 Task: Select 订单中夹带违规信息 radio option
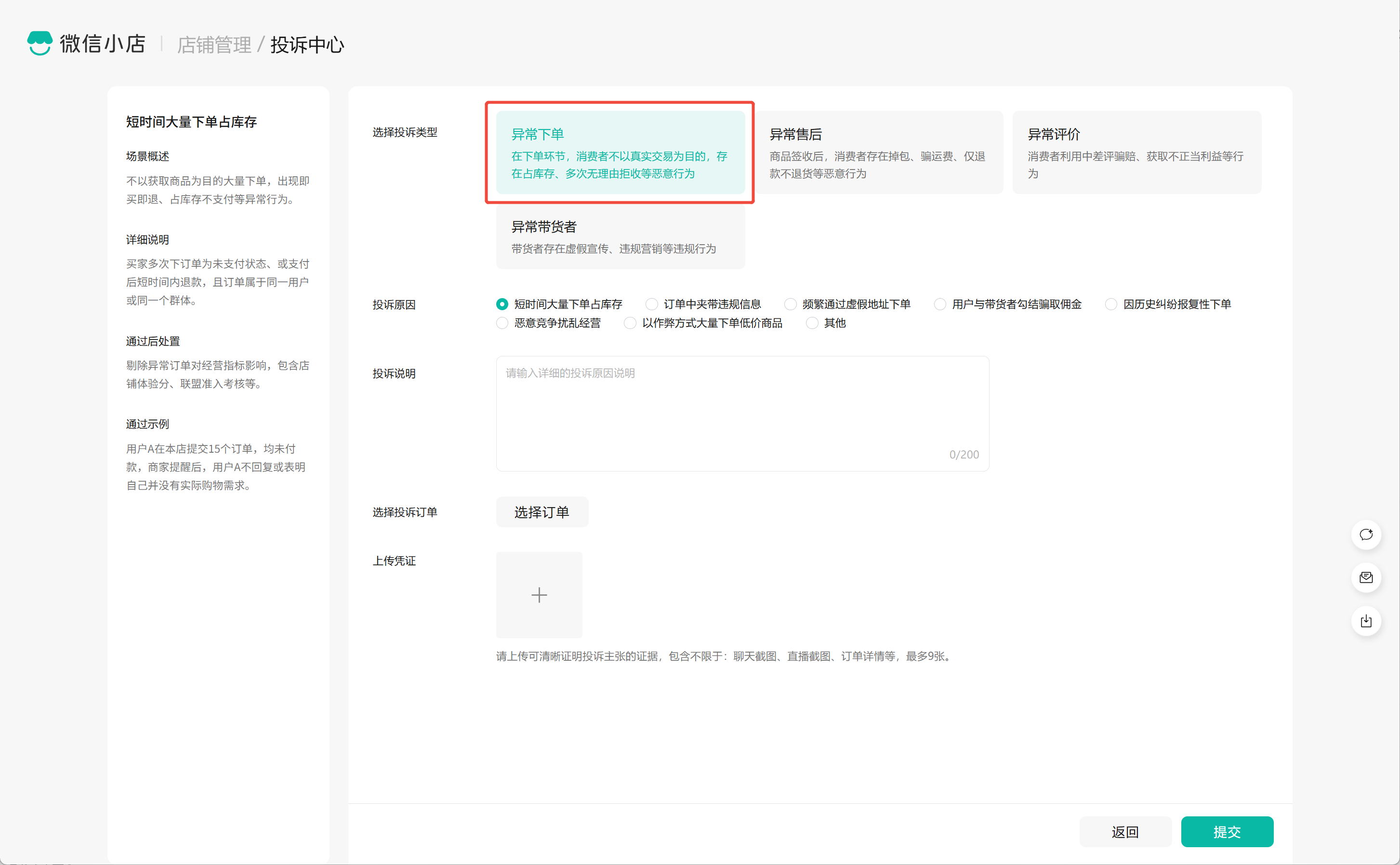[651, 304]
